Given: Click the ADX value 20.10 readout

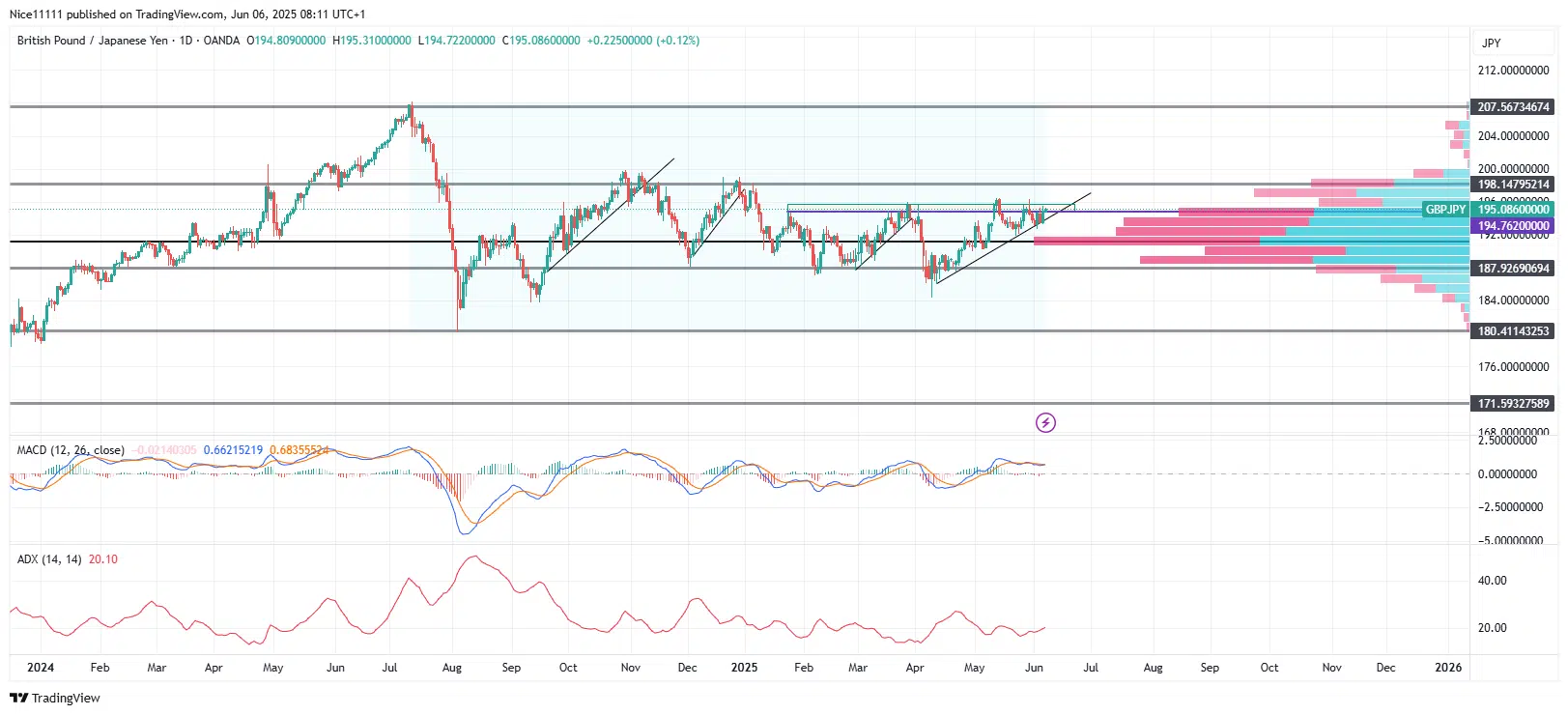Looking at the screenshot, I should [x=103, y=559].
